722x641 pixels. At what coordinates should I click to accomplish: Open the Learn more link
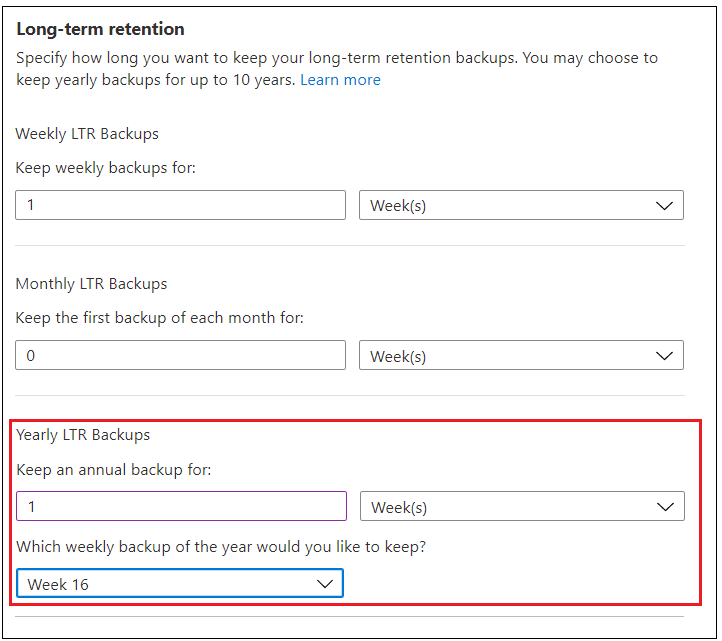click(x=340, y=80)
